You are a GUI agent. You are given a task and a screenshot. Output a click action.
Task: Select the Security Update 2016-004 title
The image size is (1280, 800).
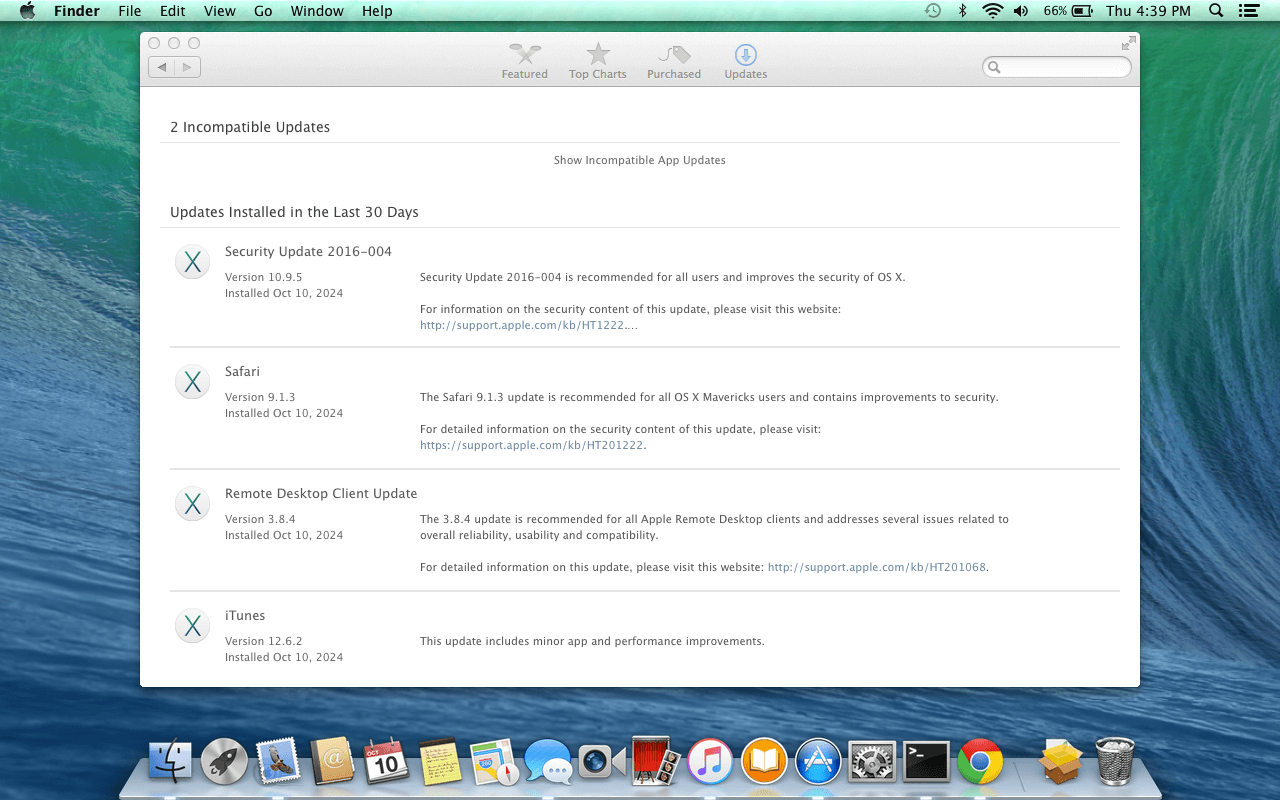tap(308, 251)
